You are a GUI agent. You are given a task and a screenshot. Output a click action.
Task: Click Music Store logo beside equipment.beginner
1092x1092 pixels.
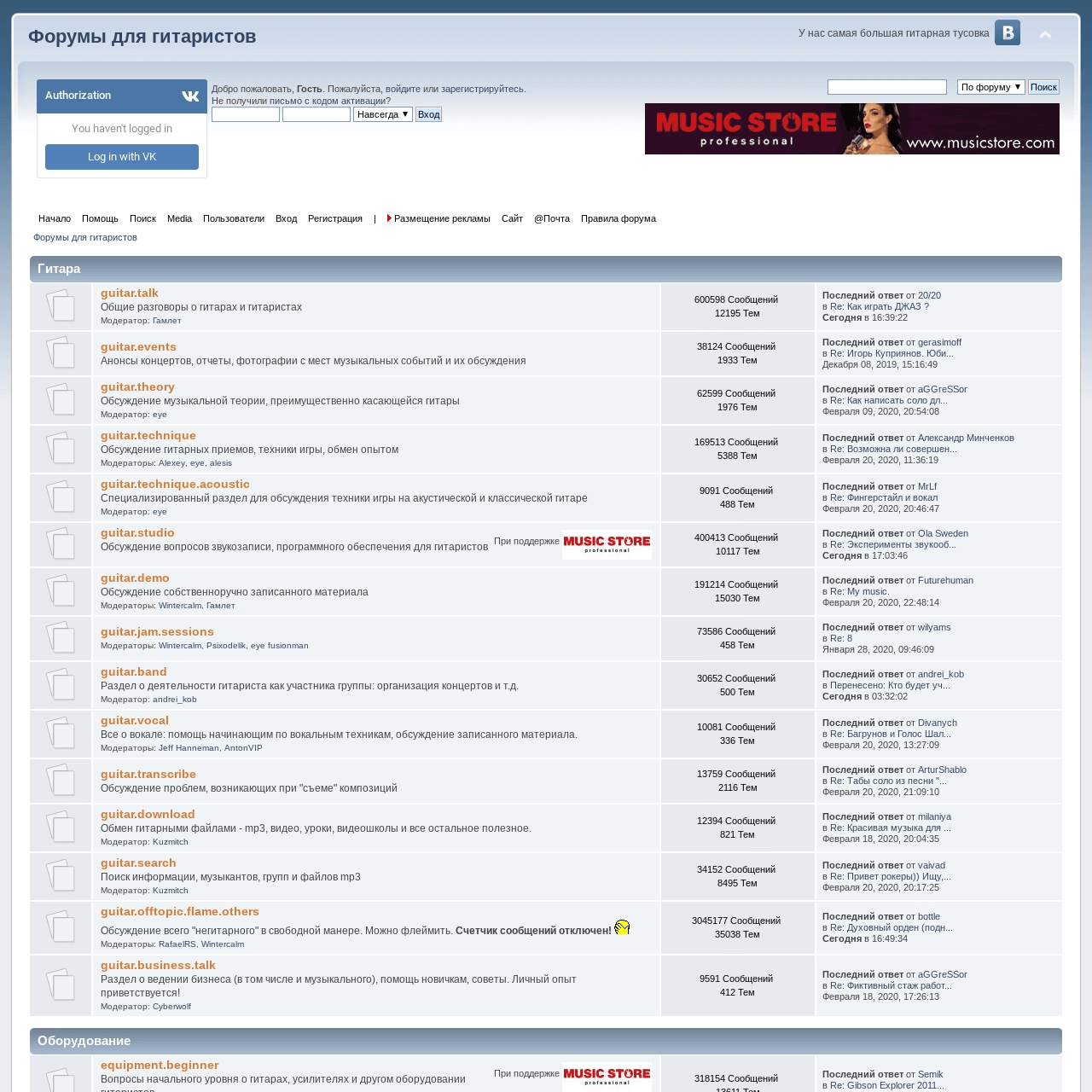(607, 1077)
